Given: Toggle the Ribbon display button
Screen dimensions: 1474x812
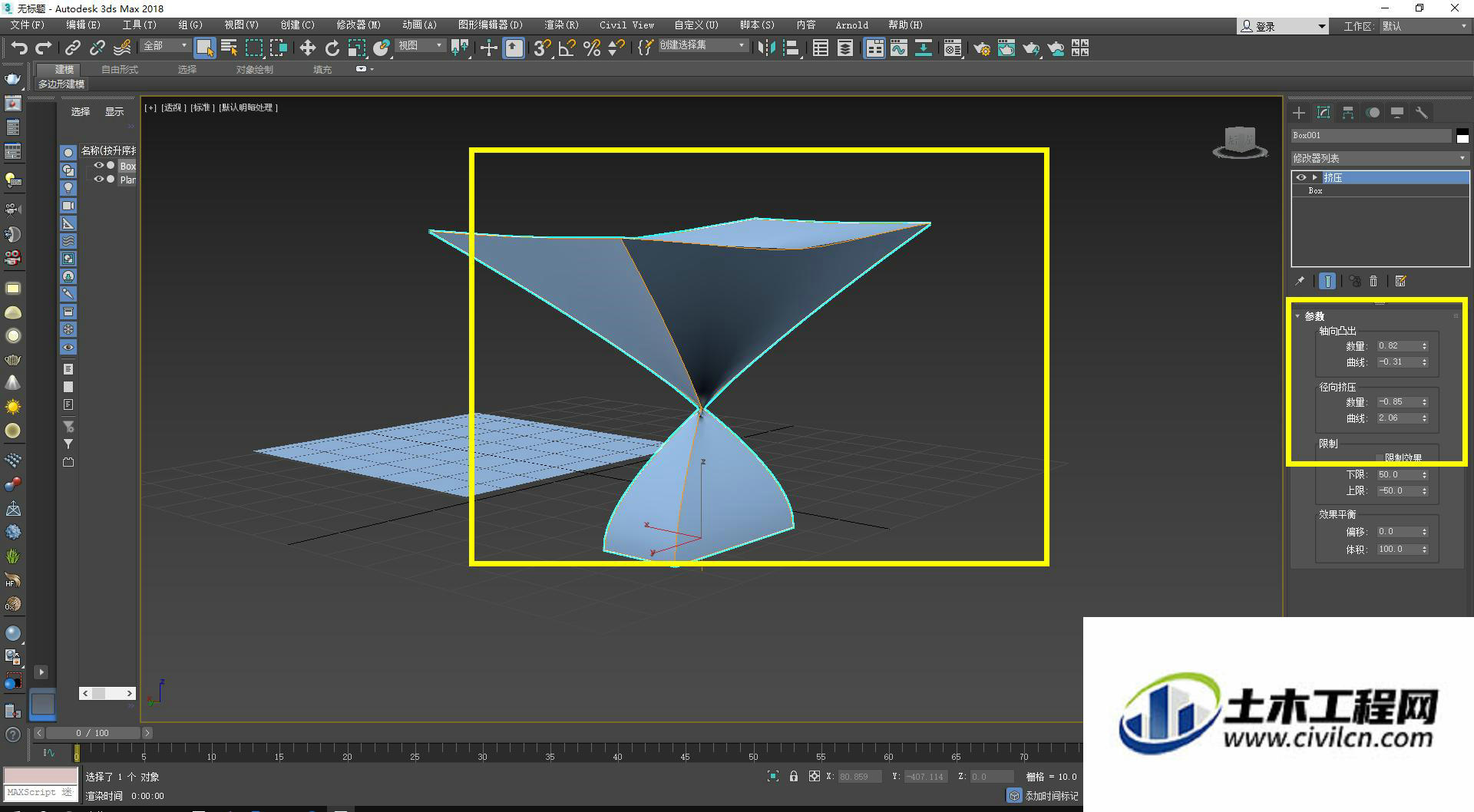Looking at the screenshot, I should click(874, 48).
